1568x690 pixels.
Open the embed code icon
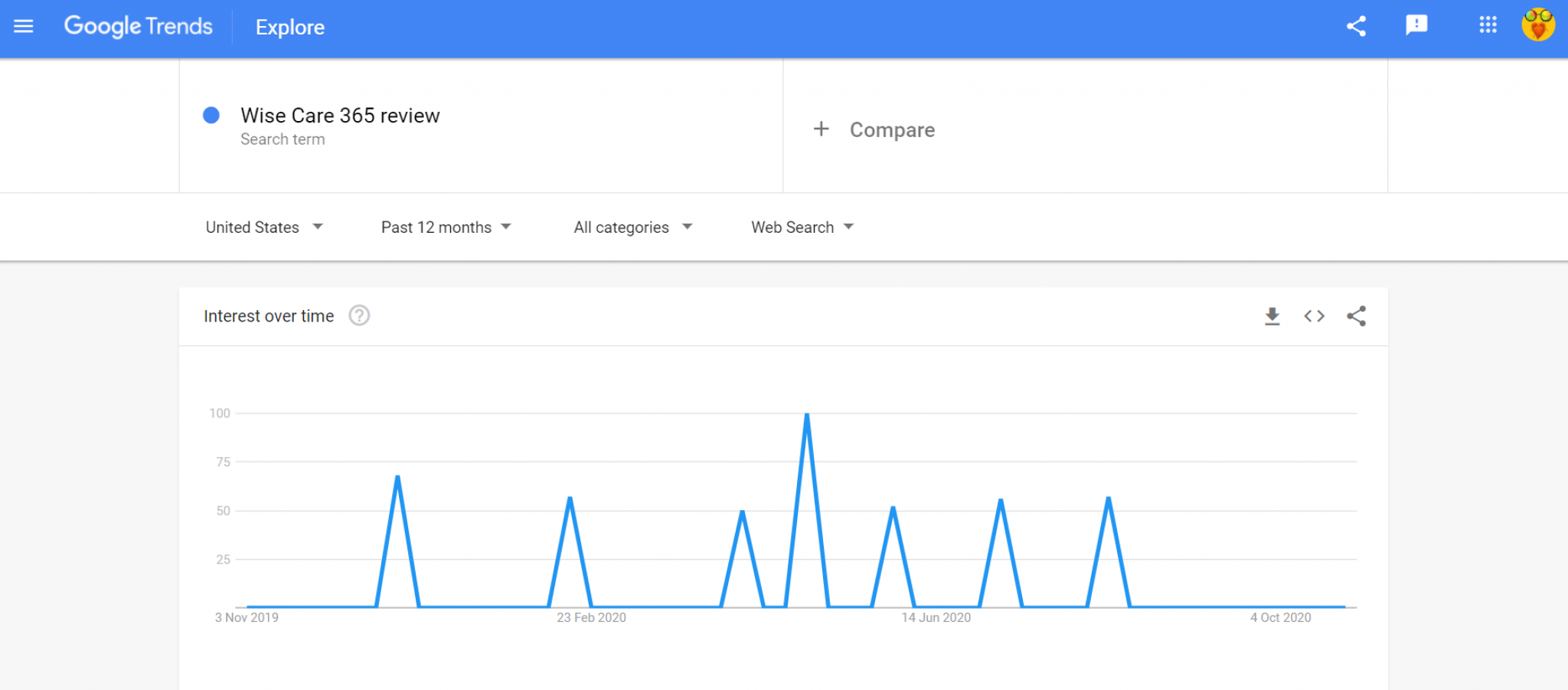[1314, 316]
